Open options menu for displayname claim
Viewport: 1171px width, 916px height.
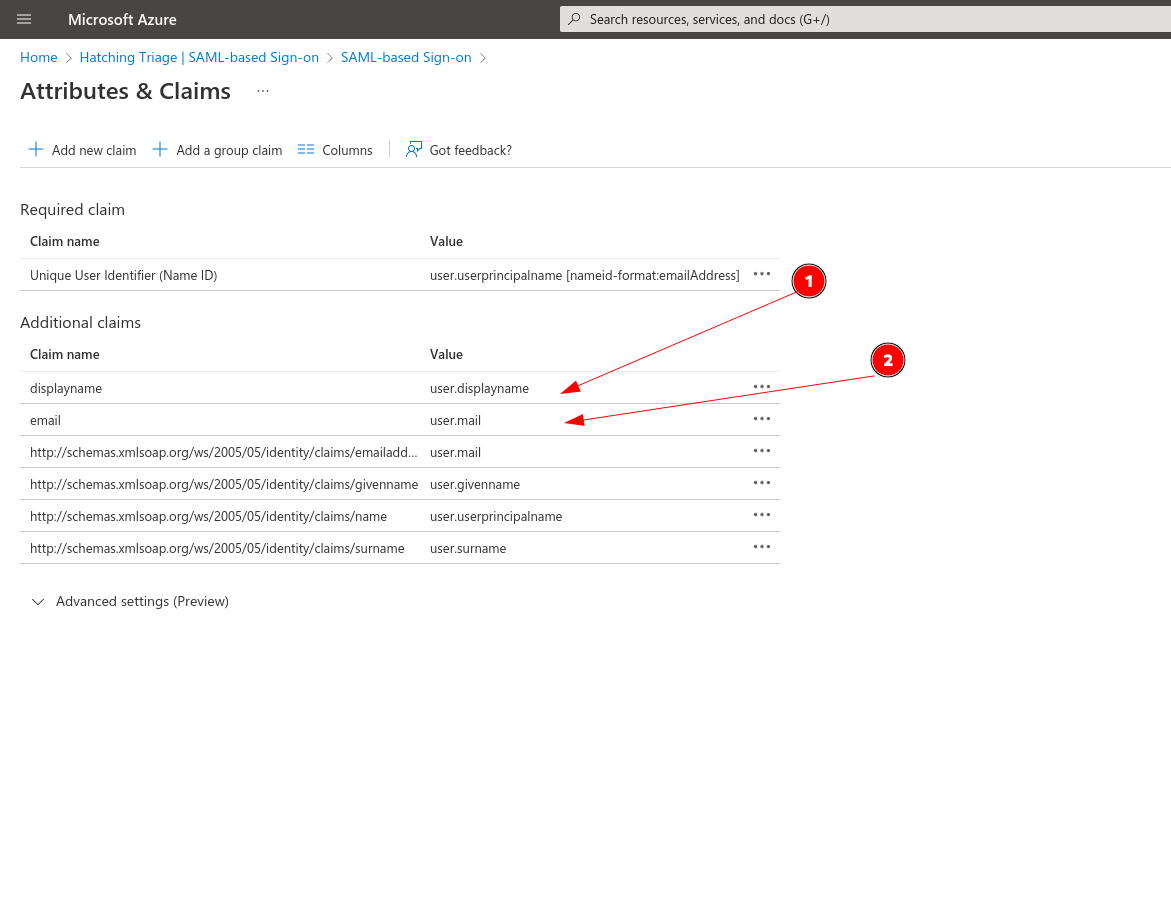click(x=762, y=387)
